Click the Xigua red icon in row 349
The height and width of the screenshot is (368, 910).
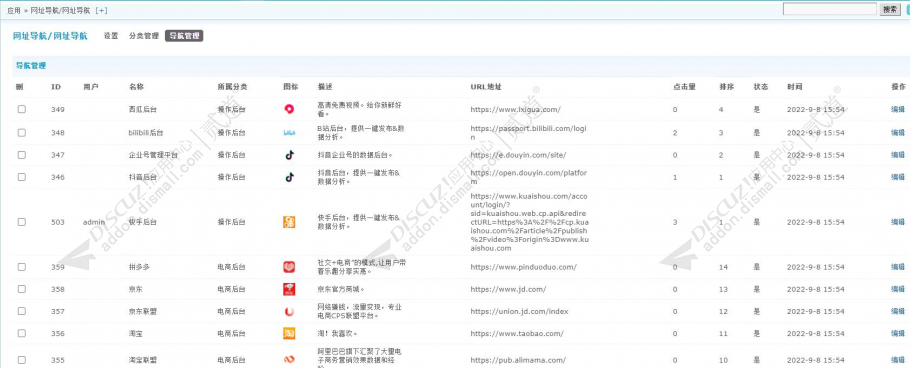[x=289, y=109]
